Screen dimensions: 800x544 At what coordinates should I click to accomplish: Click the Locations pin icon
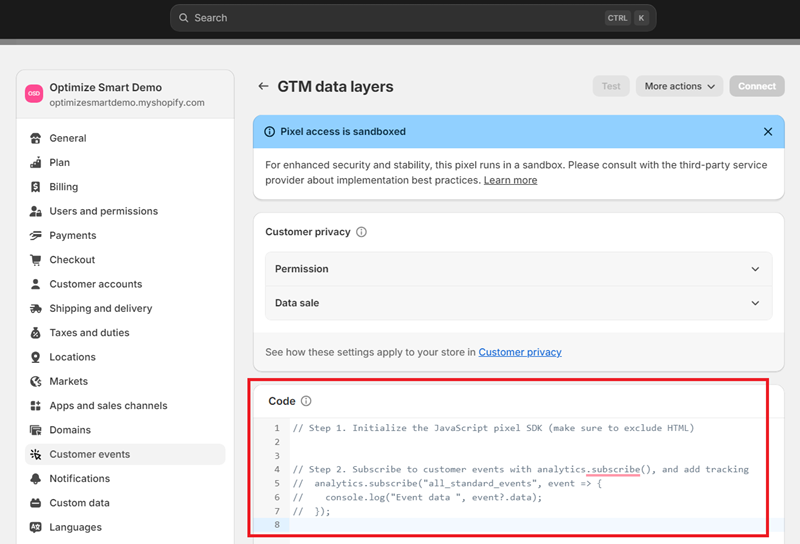pyautogui.click(x=35, y=357)
